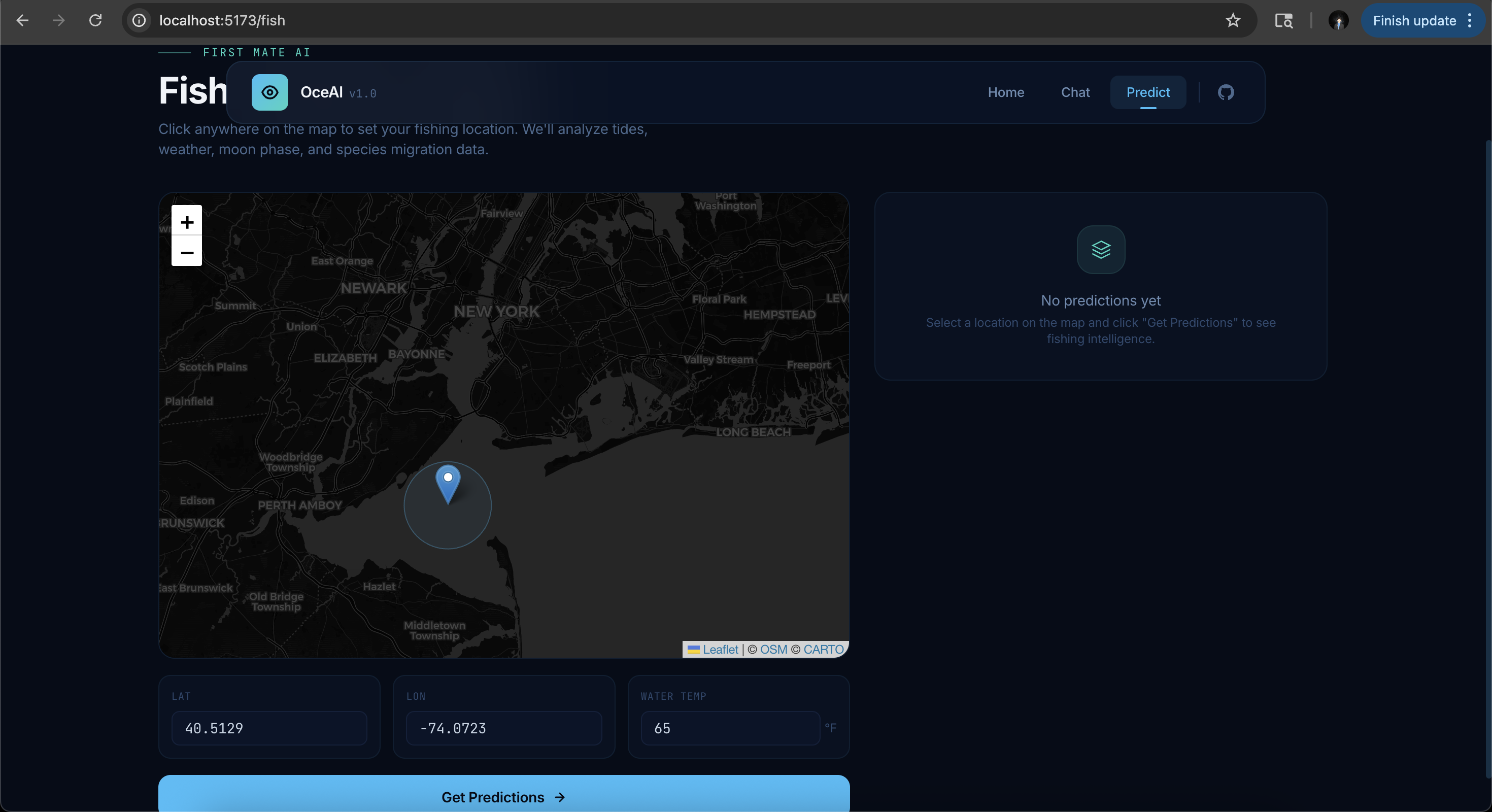Reload the browser page

click(95, 20)
